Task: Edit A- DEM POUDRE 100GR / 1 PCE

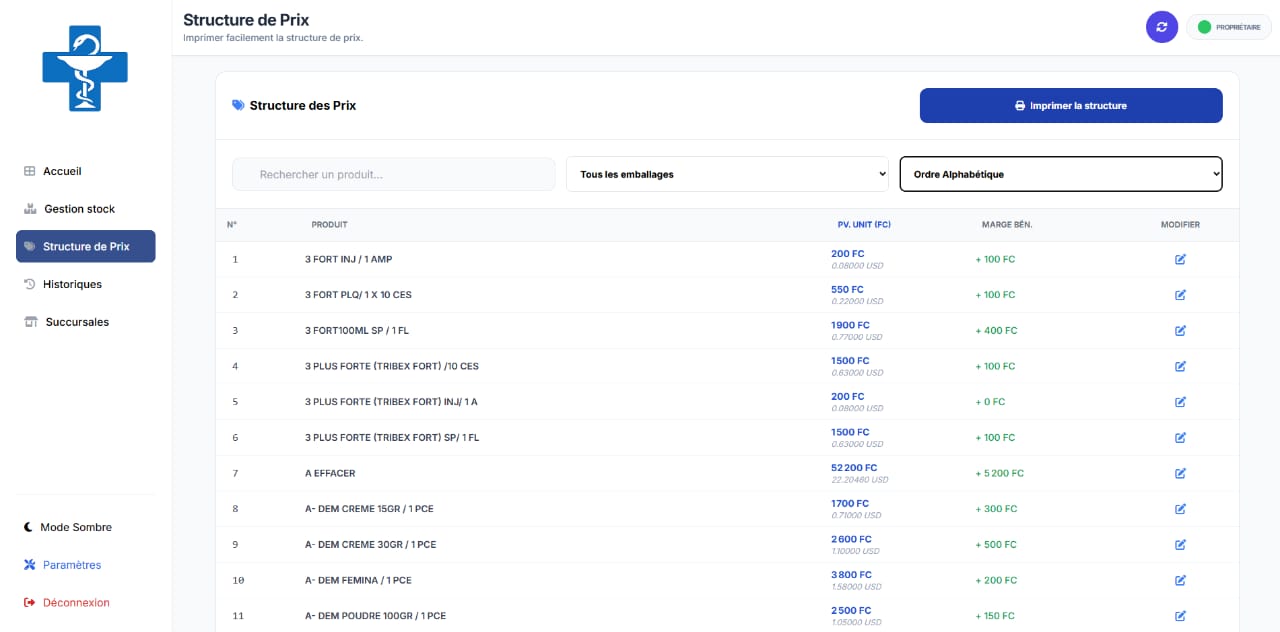Action: (x=1180, y=616)
